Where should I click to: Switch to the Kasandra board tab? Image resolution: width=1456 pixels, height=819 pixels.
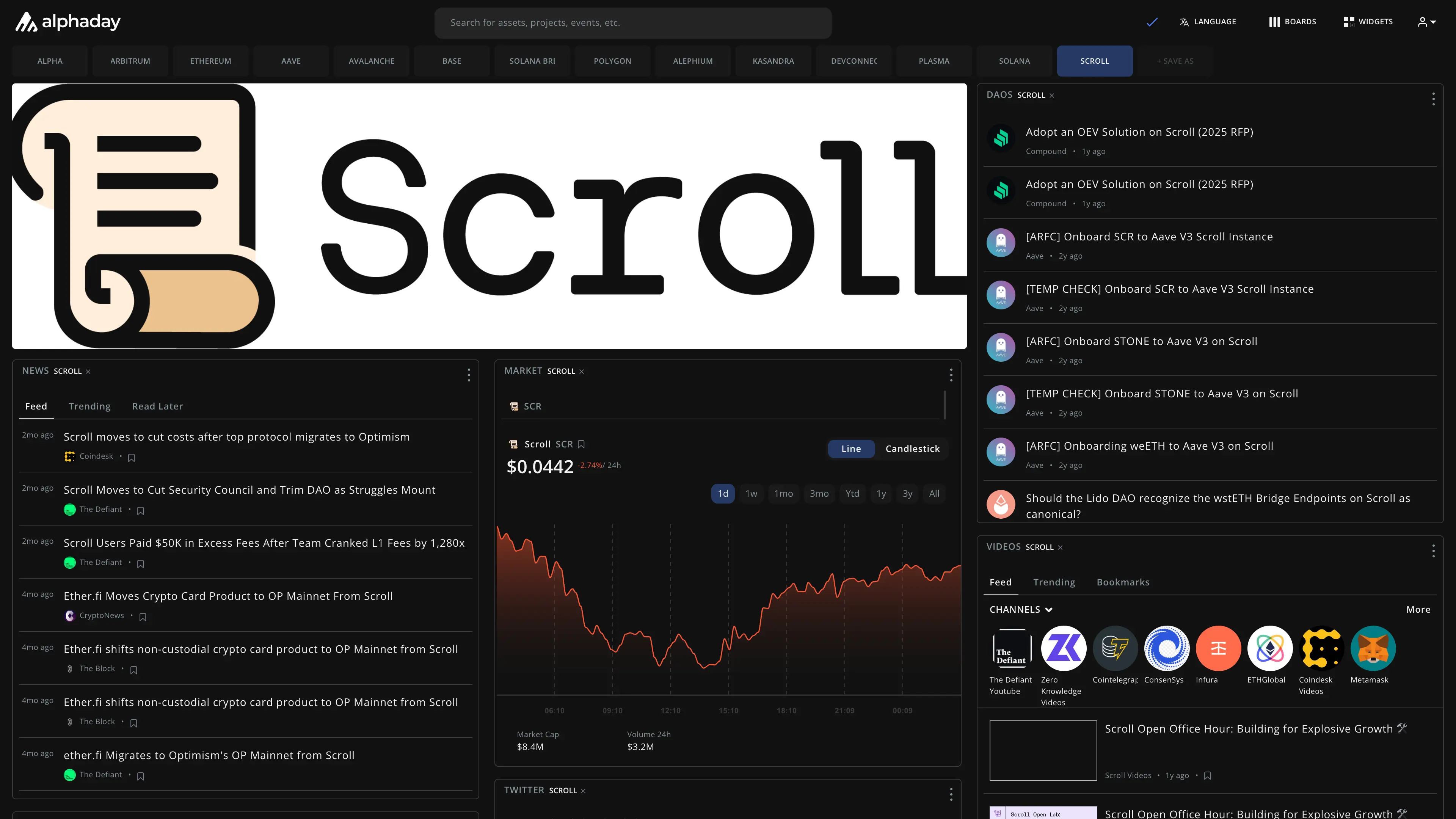click(x=773, y=61)
